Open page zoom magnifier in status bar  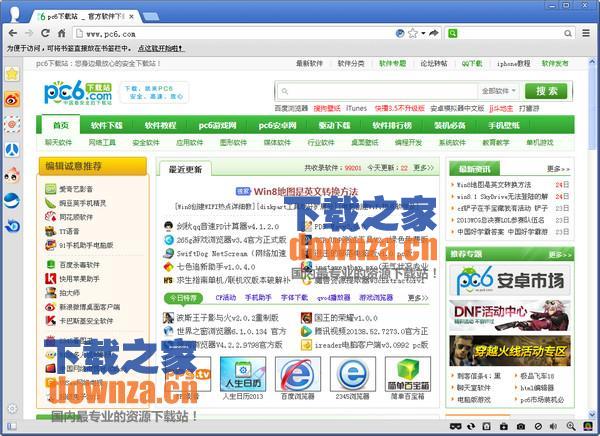[x=571, y=426]
